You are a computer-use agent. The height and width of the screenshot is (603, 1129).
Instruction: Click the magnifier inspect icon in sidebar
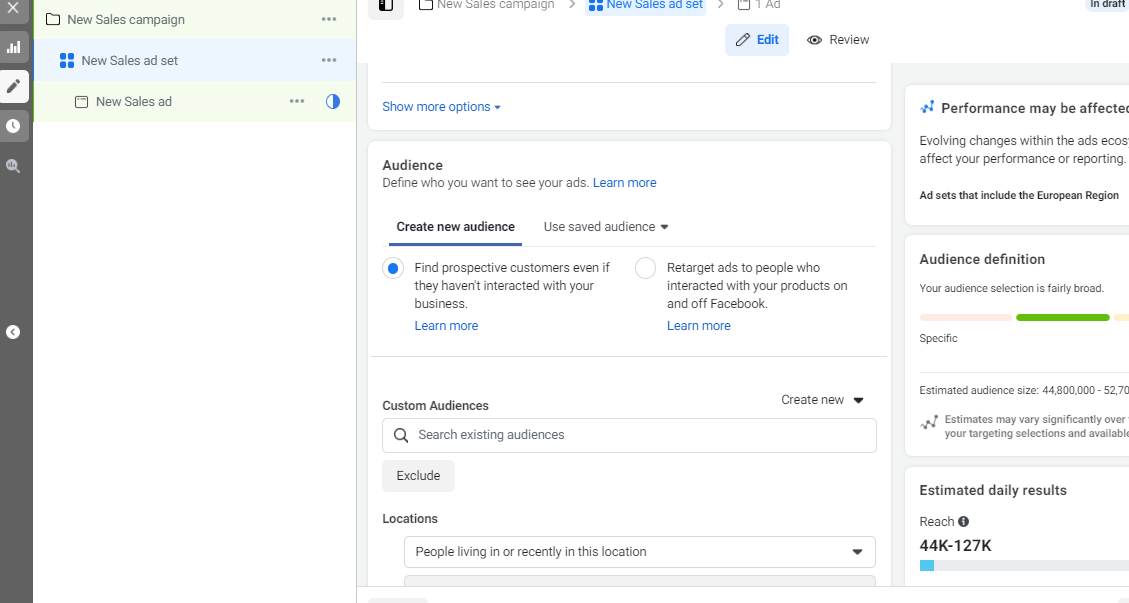13,166
